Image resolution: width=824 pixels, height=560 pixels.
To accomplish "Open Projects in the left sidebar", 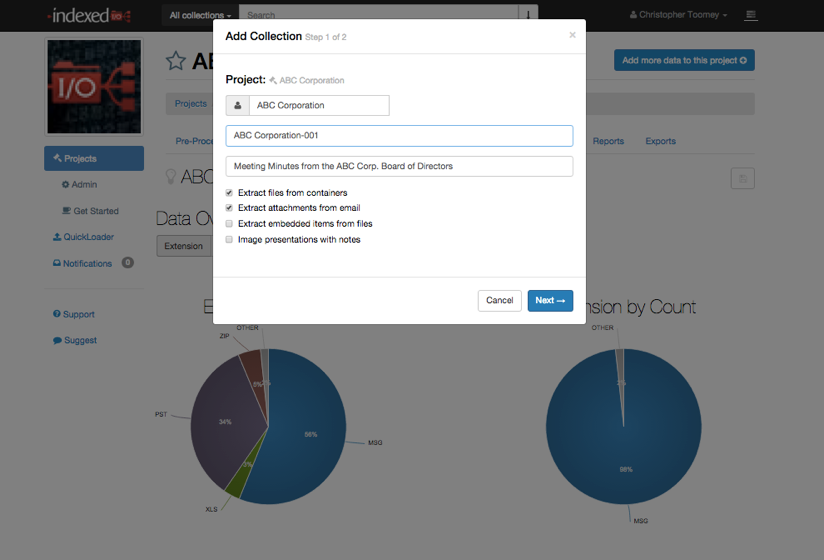I will (x=94, y=159).
